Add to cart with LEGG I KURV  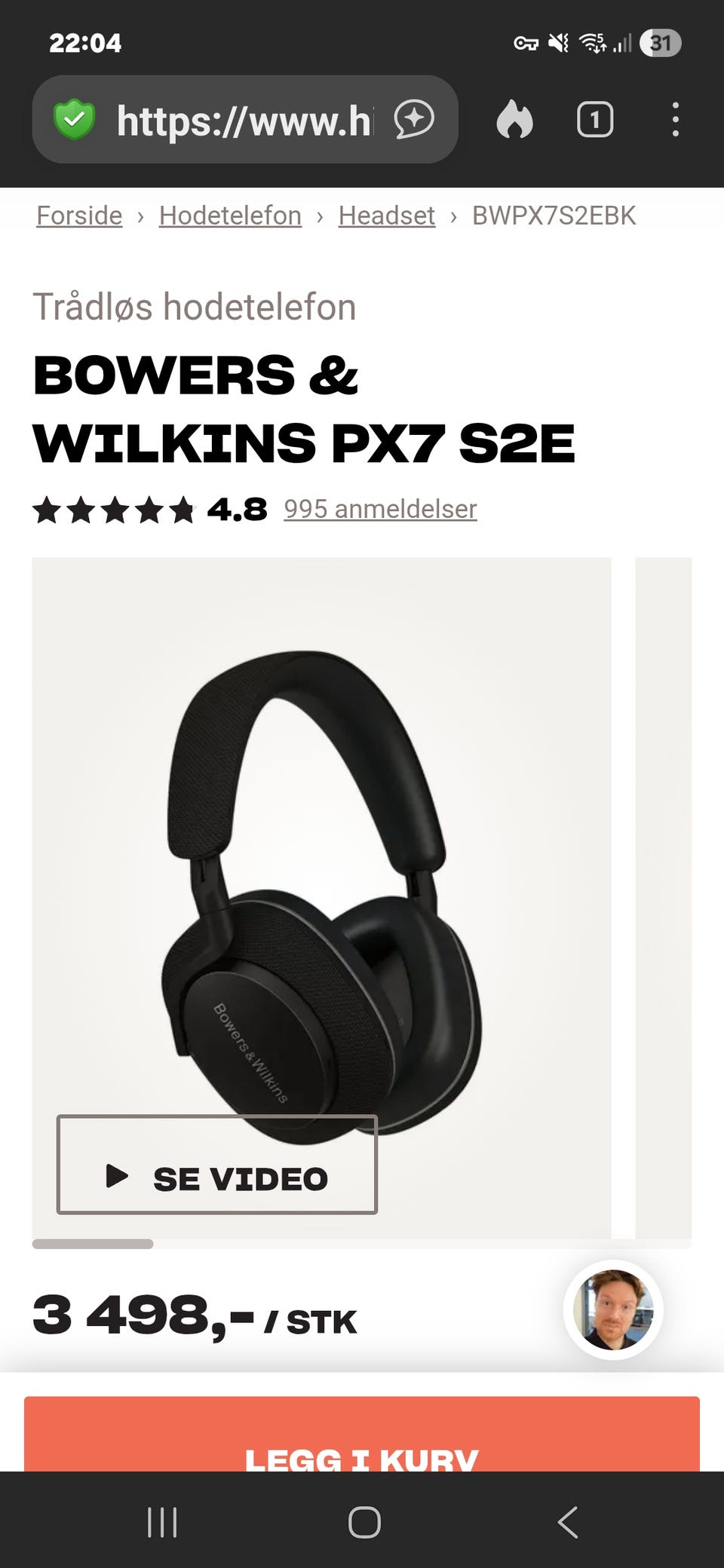[362, 1434]
